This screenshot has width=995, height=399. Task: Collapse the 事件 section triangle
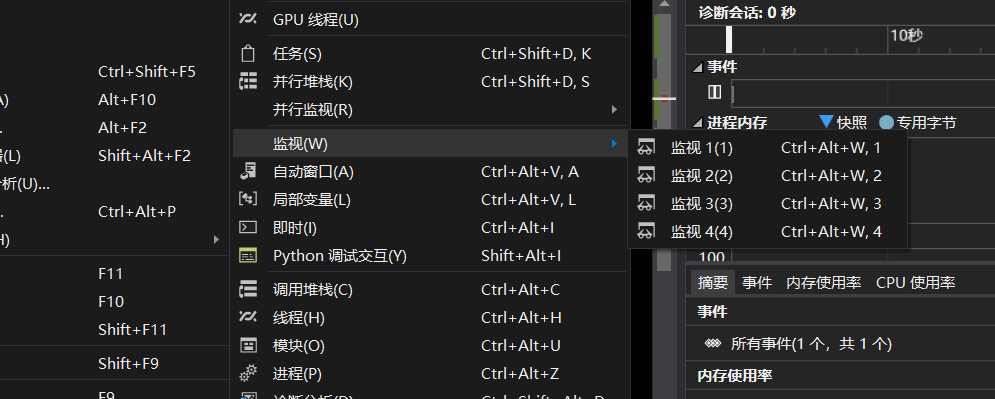(x=698, y=67)
